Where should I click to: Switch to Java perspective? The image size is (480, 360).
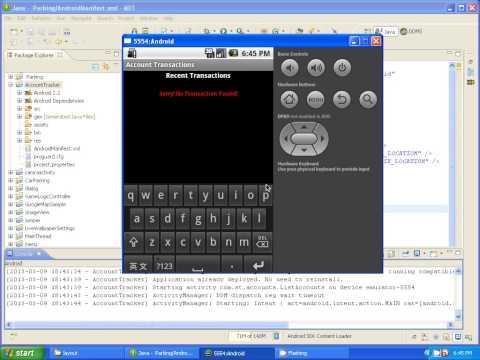tap(386, 32)
